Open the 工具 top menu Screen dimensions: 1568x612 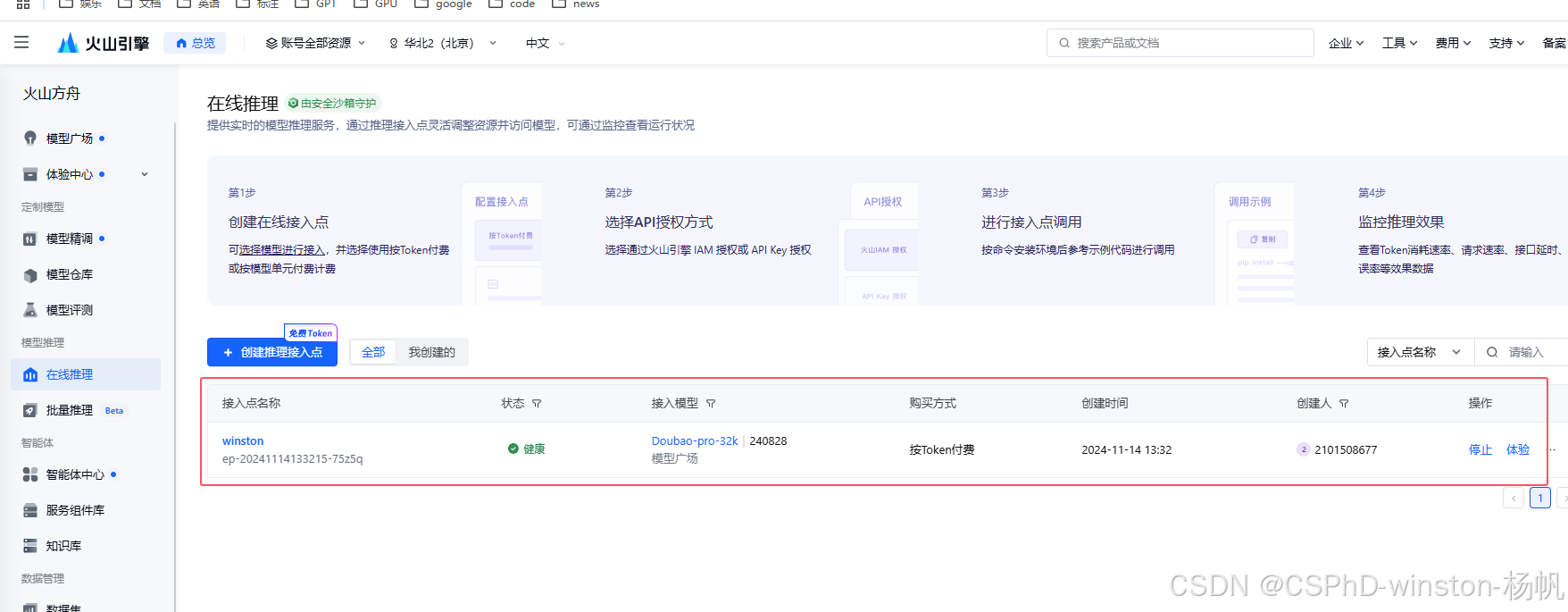click(x=1399, y=43)
